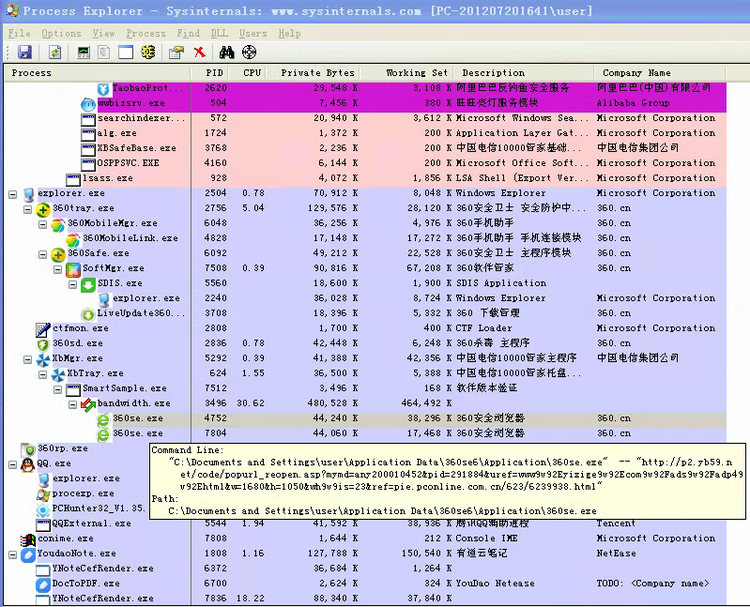This screenshot has width=750, height=607.
Task: Click the binoculars Find Handle icon
Action: pos(227,52)
